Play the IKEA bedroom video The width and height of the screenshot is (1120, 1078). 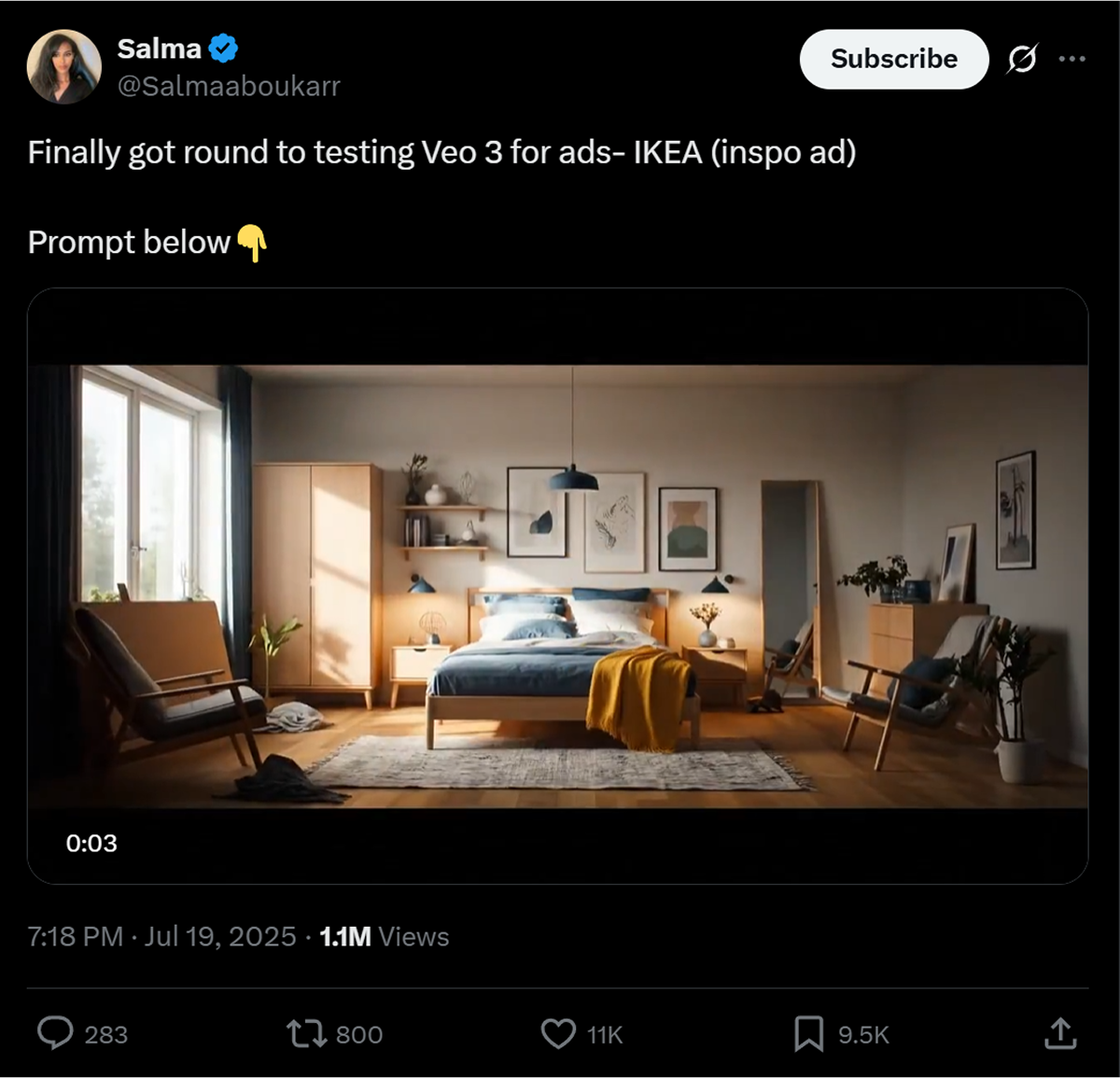(558, 585)
